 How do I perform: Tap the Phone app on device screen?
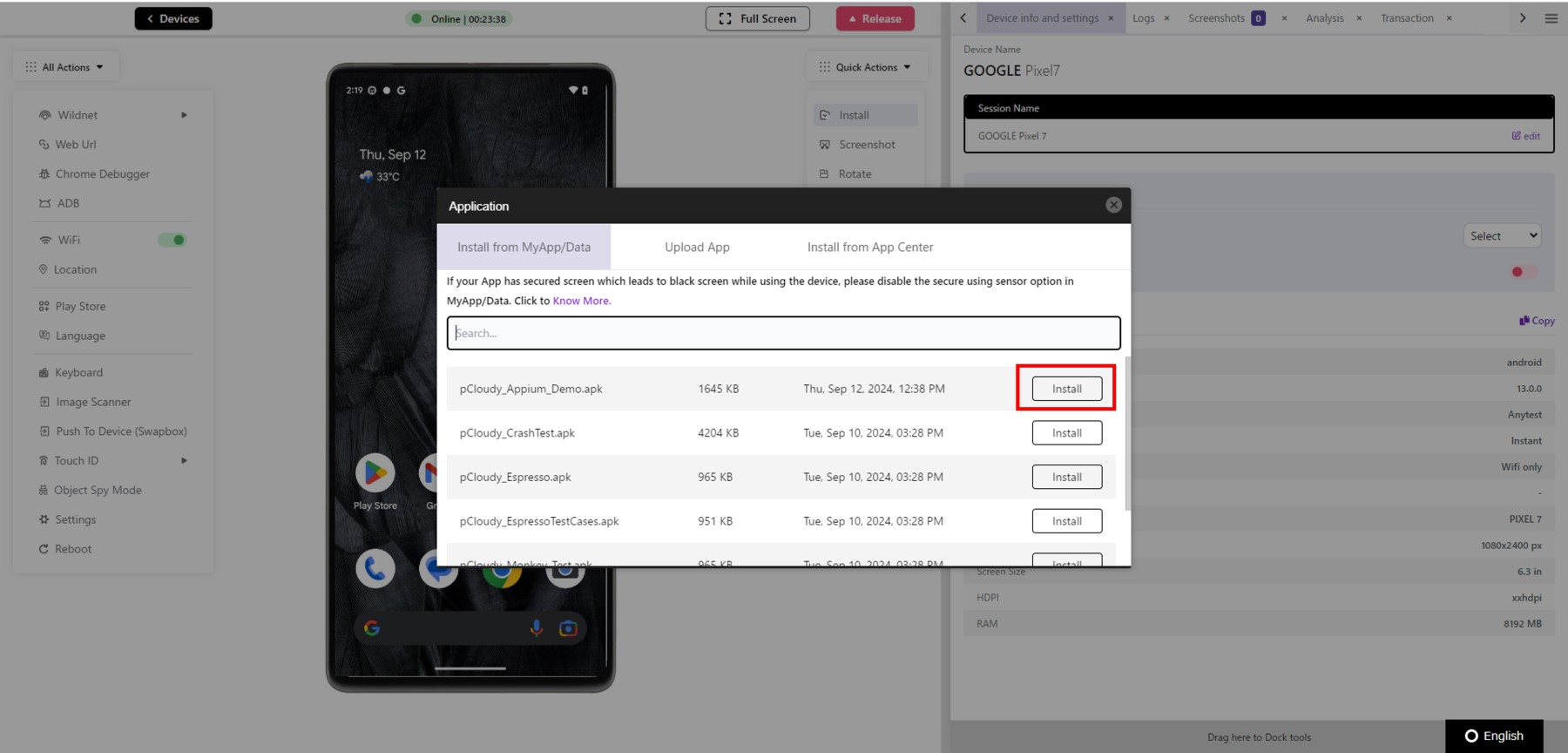click(375, 569)
